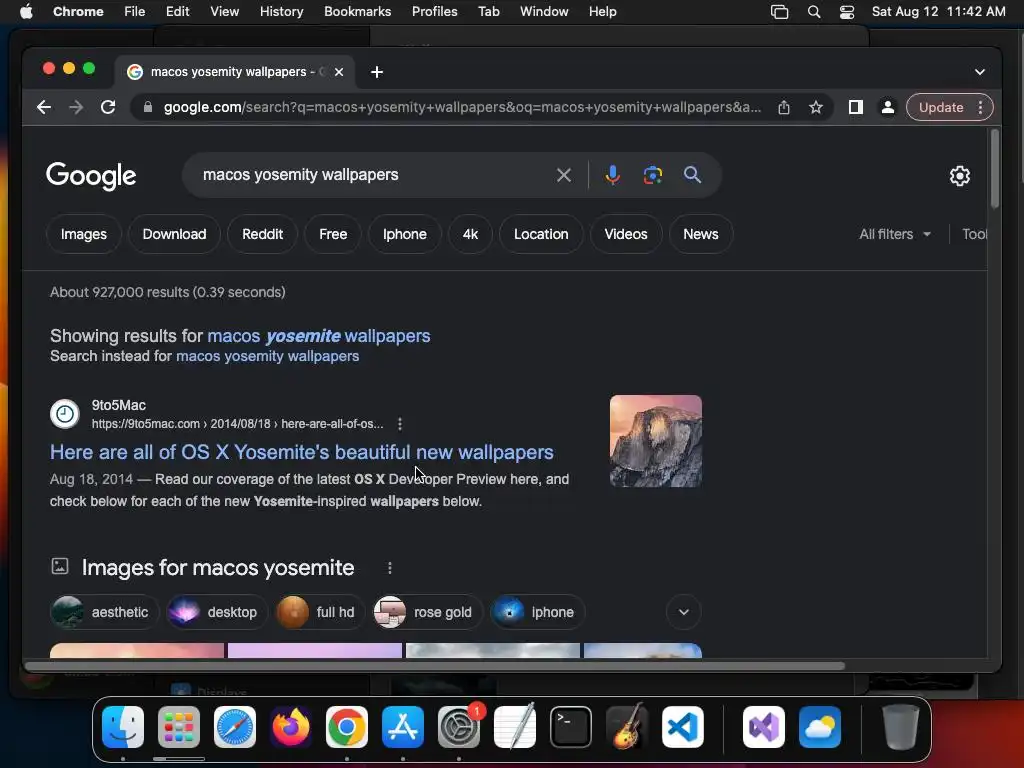Image resolution: width=1024 pixels, height=768 pixels.
Task: Go back to the previous page
Action: 44,107
